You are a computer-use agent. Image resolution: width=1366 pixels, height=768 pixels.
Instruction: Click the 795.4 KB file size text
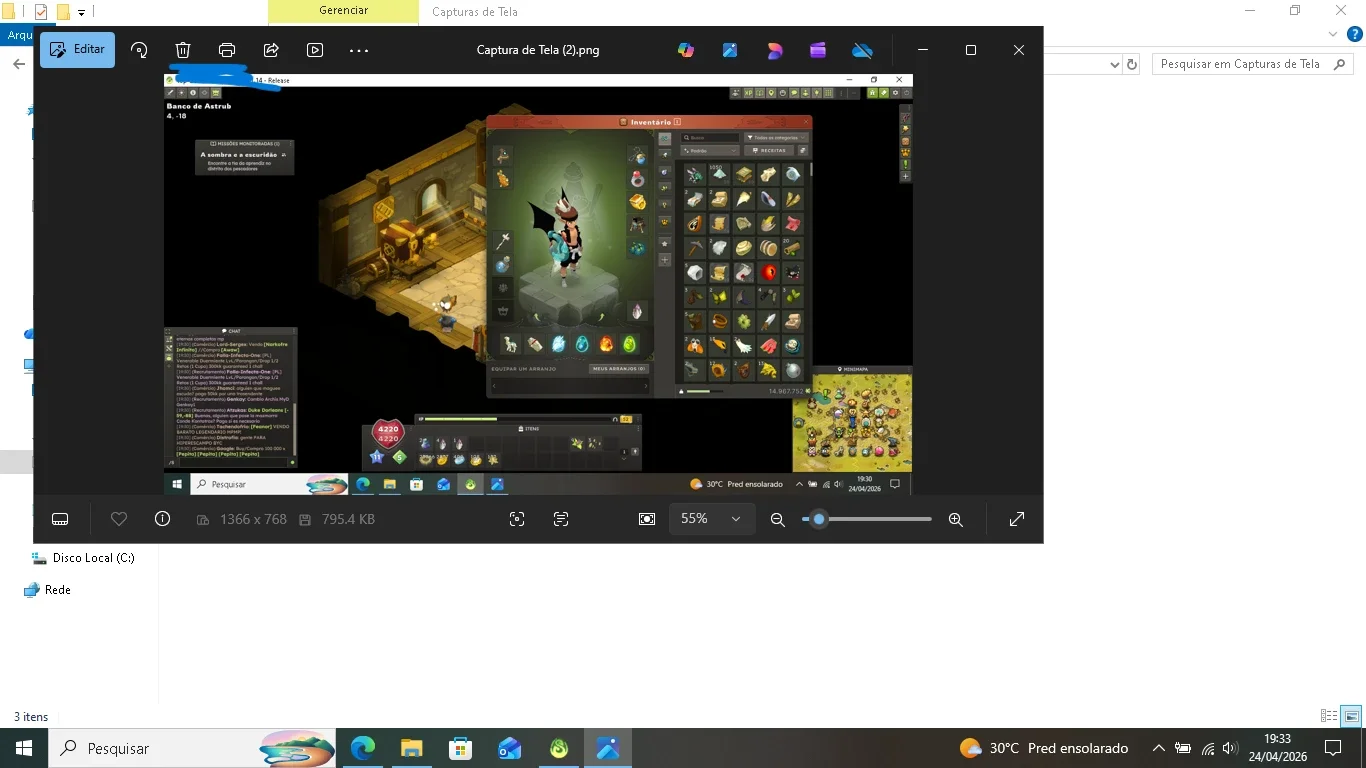(348, 519)
